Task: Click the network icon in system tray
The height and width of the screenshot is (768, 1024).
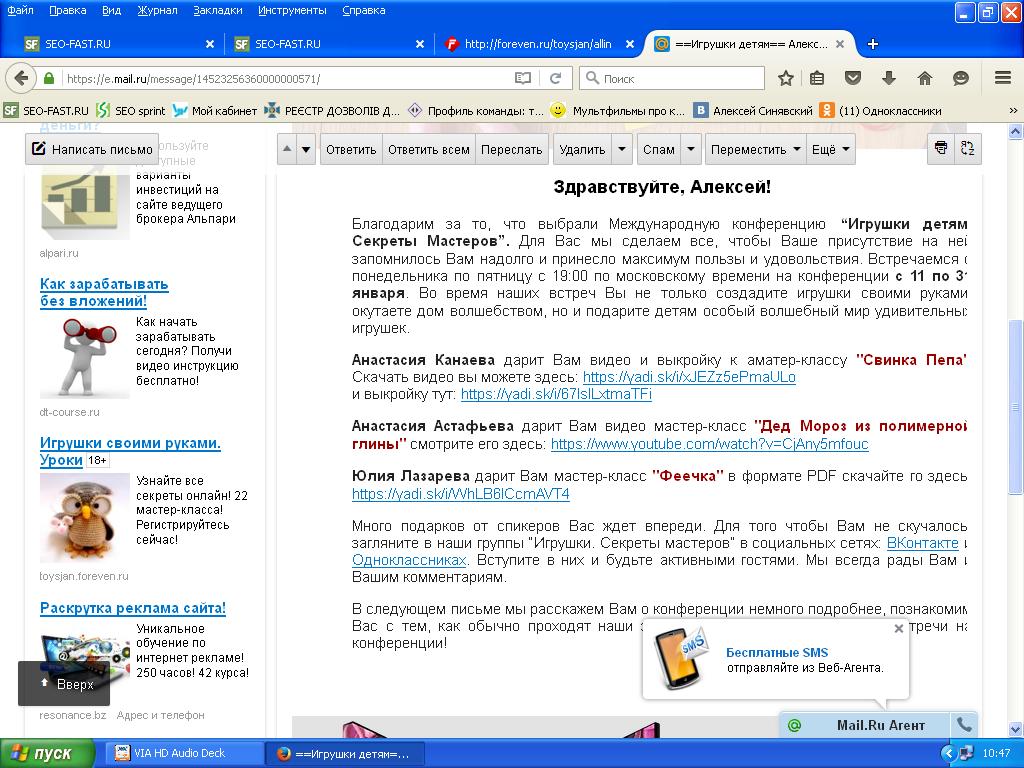Action: click(x=966, y=753)
